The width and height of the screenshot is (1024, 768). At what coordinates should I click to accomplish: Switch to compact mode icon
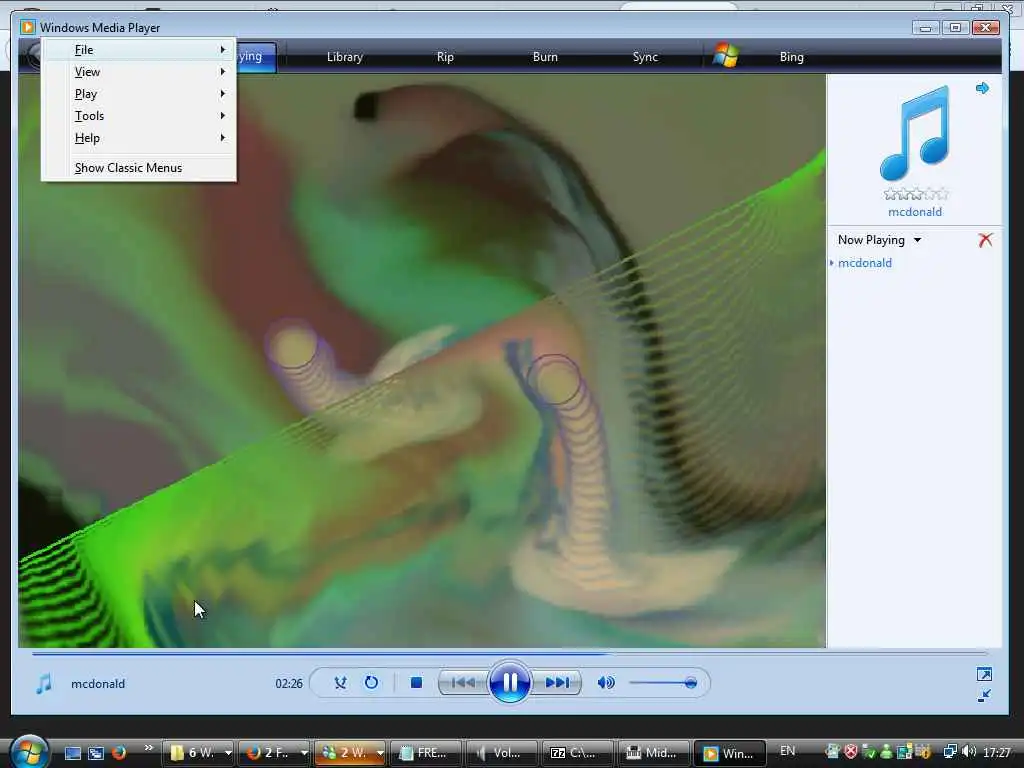[984, 696]
